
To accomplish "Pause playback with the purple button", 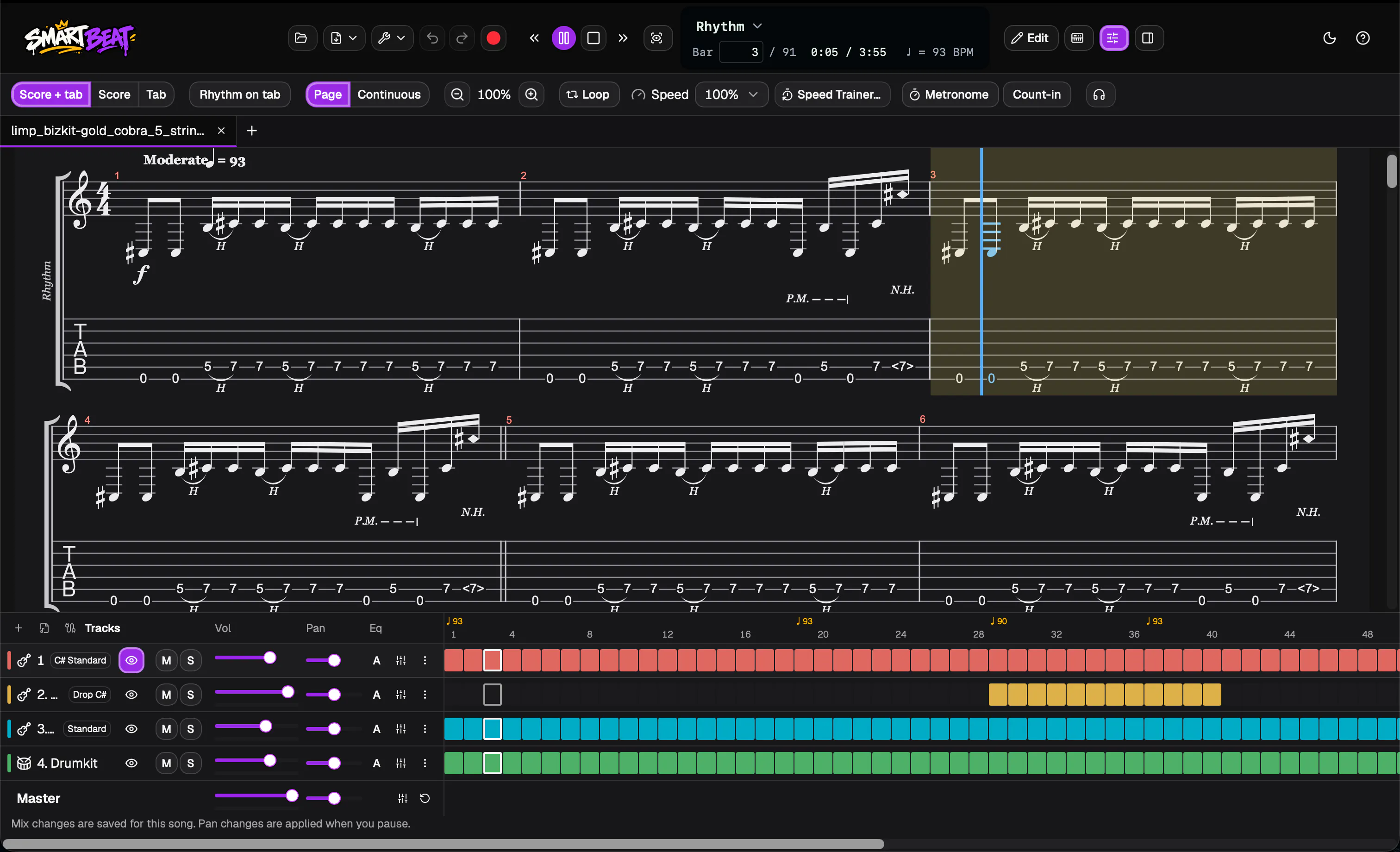I will pos(563,38).
